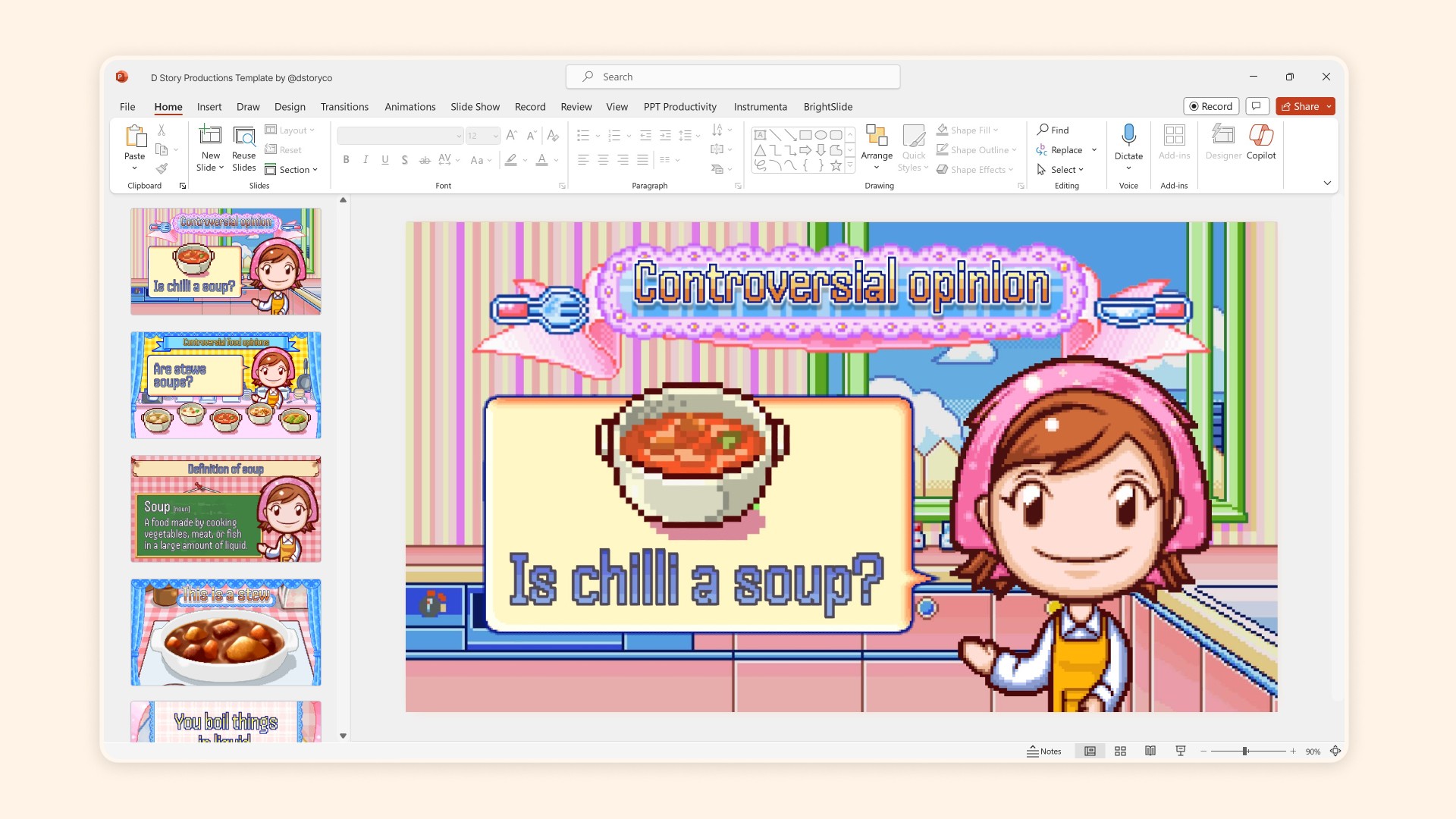Open Reading View from status bar

pos(1150,752)
